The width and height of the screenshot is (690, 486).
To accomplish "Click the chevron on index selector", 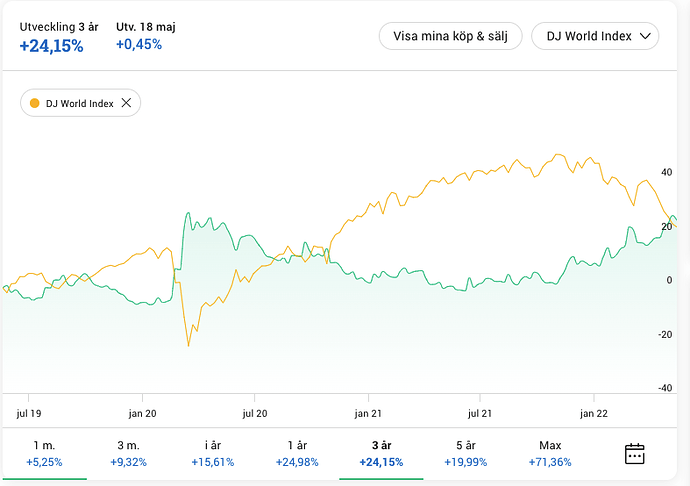I will [x=645, y=36].
